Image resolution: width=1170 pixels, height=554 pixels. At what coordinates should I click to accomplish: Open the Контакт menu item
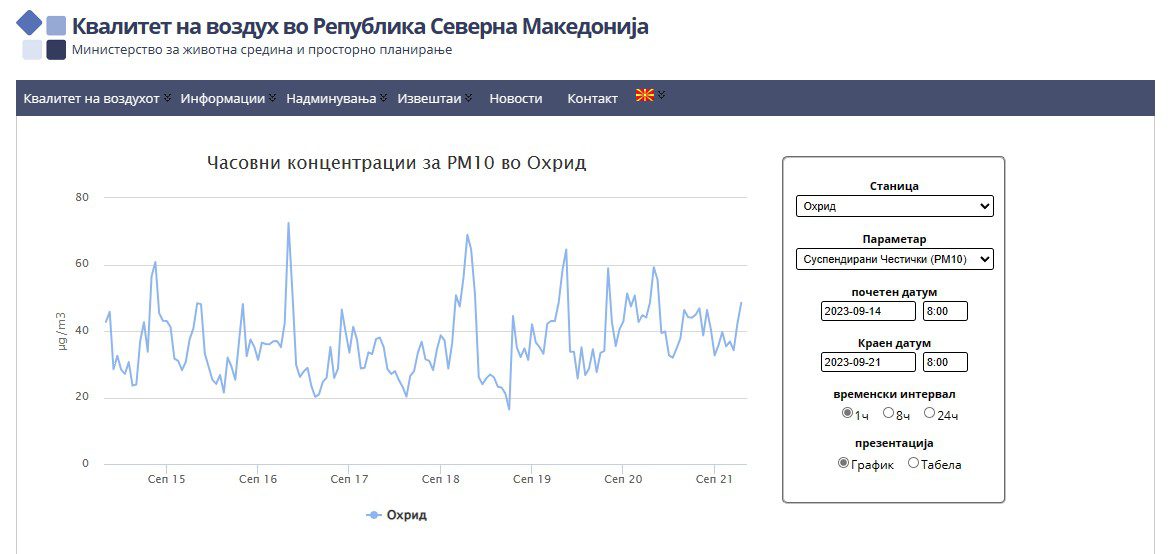(592, 99)
